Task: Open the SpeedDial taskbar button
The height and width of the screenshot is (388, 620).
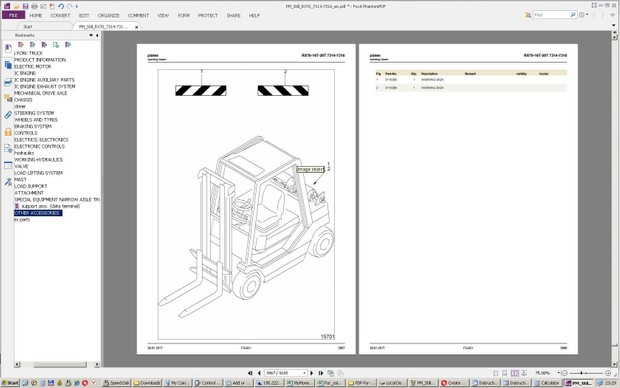Action: tap(116, 383)
